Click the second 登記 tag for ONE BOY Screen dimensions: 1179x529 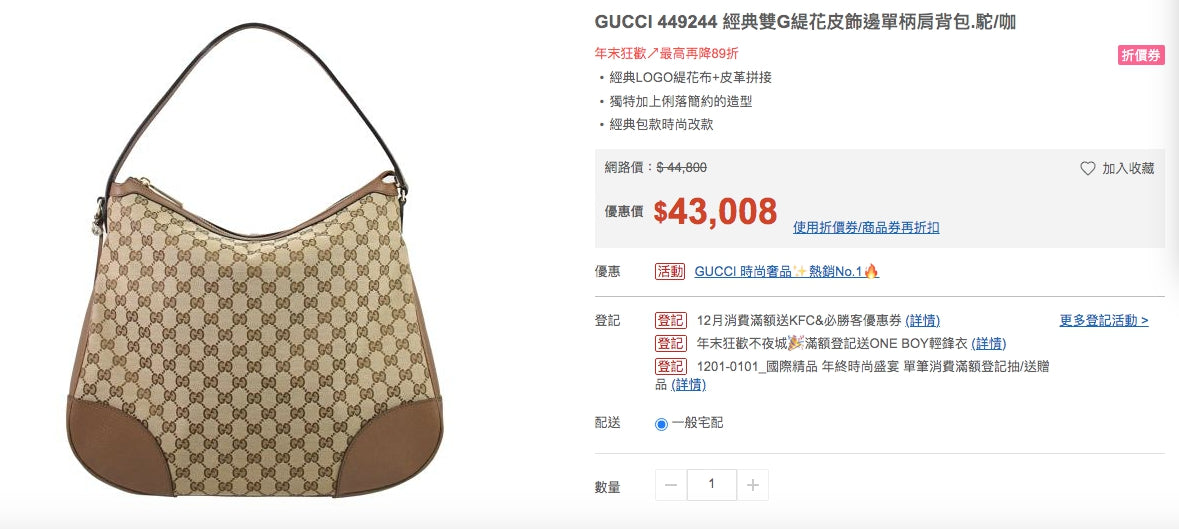coord(670,343)
